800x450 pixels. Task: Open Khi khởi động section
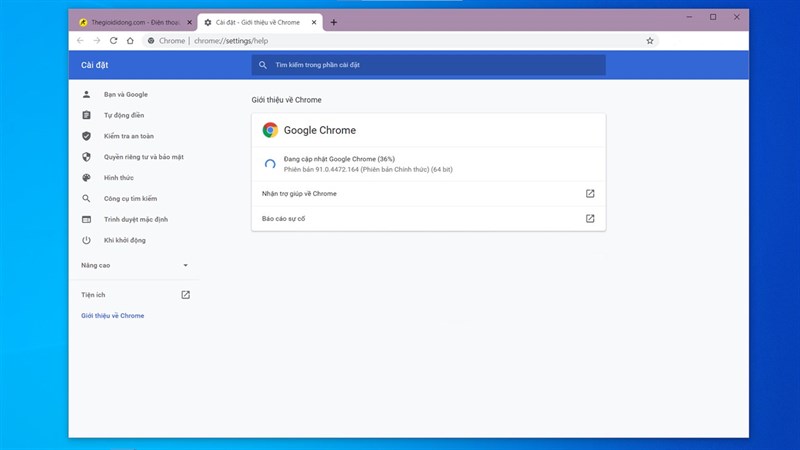pyautogui.click(x=124, y=240)
